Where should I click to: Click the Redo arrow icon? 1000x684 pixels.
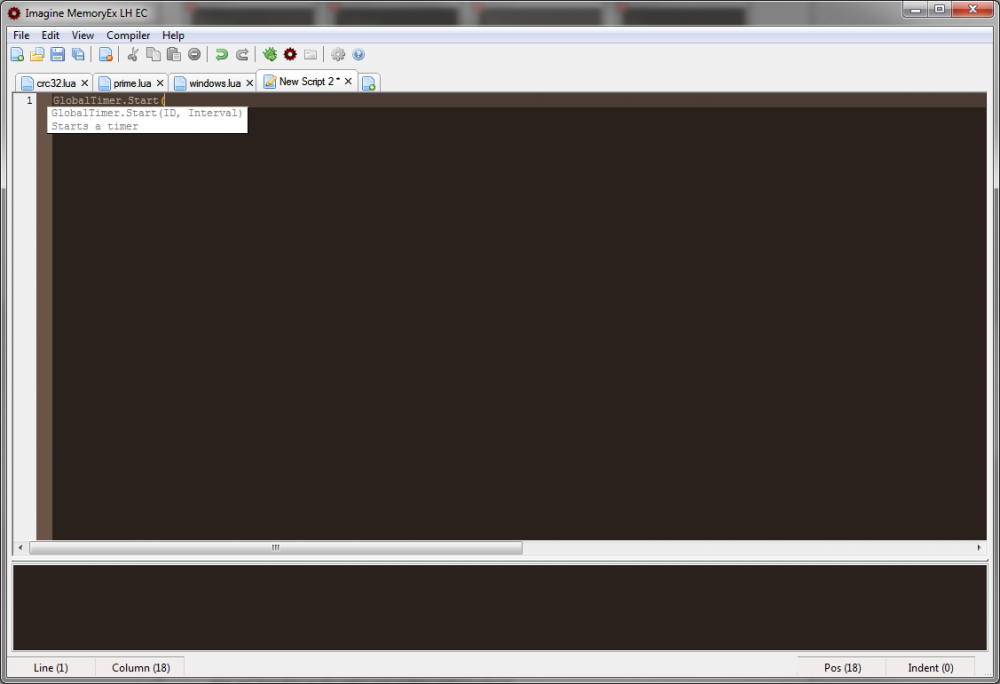(x=242, y=55)
